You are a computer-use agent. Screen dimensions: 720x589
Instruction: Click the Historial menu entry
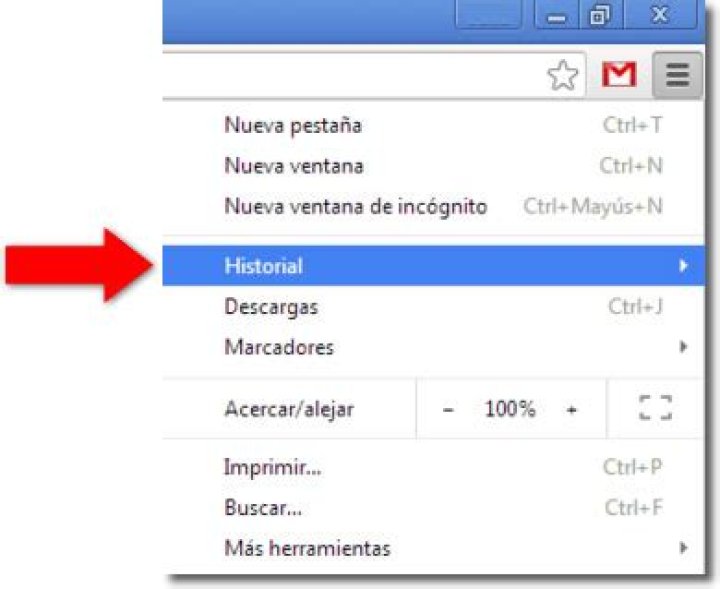coord(433,265)
